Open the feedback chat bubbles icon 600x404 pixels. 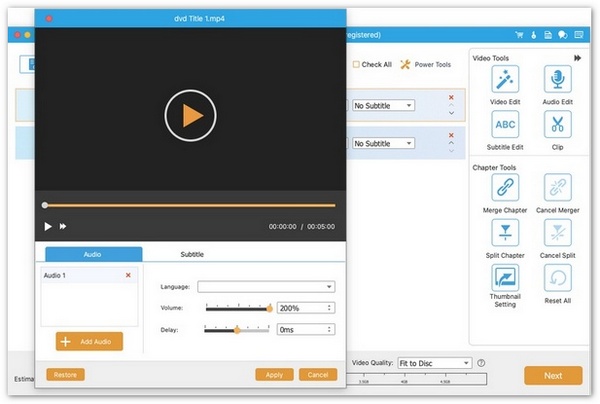tap(562, 35)
